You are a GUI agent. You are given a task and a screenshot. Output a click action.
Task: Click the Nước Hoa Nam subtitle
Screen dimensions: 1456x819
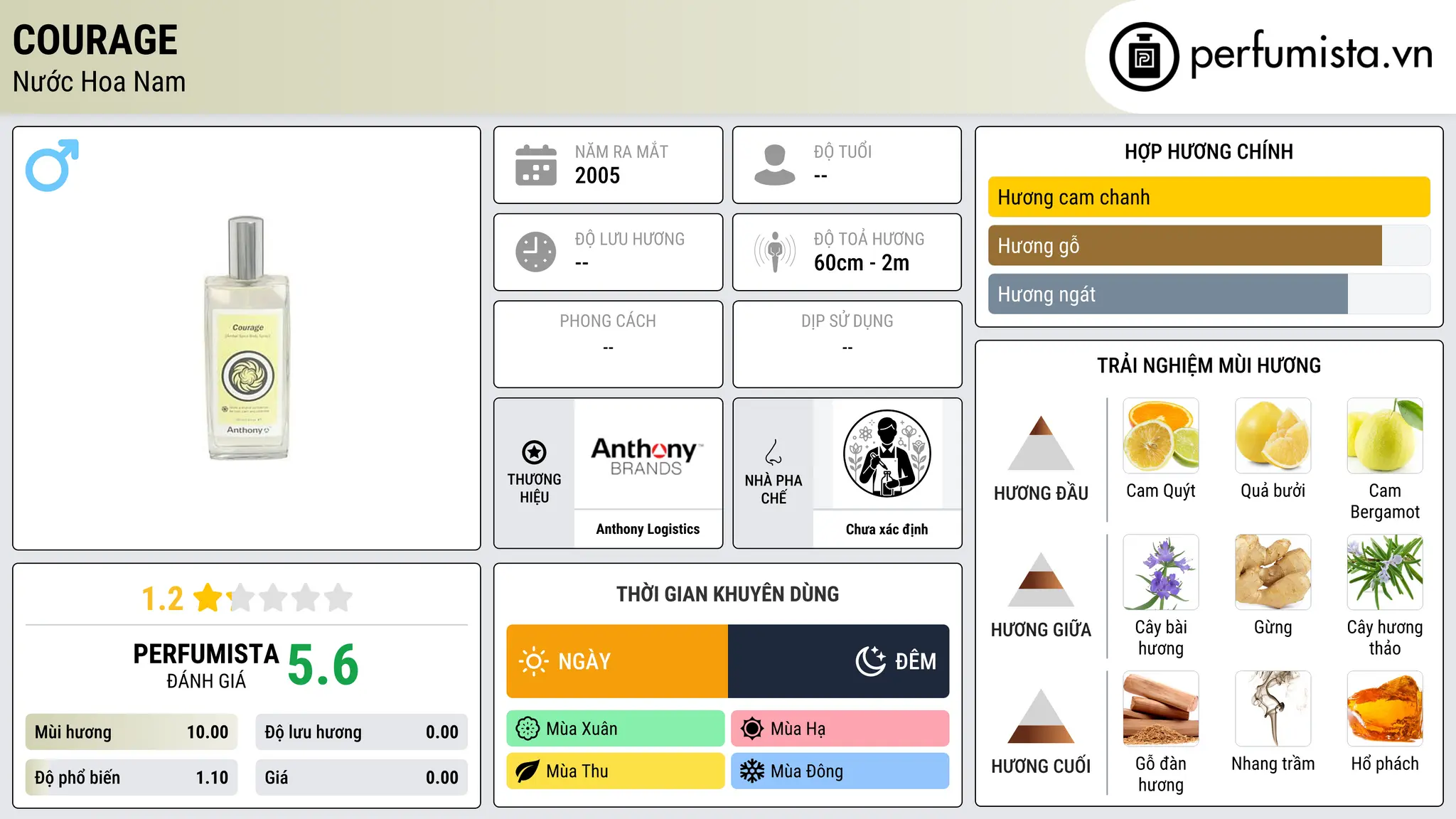pyautogui.click(x=100, y=82)
